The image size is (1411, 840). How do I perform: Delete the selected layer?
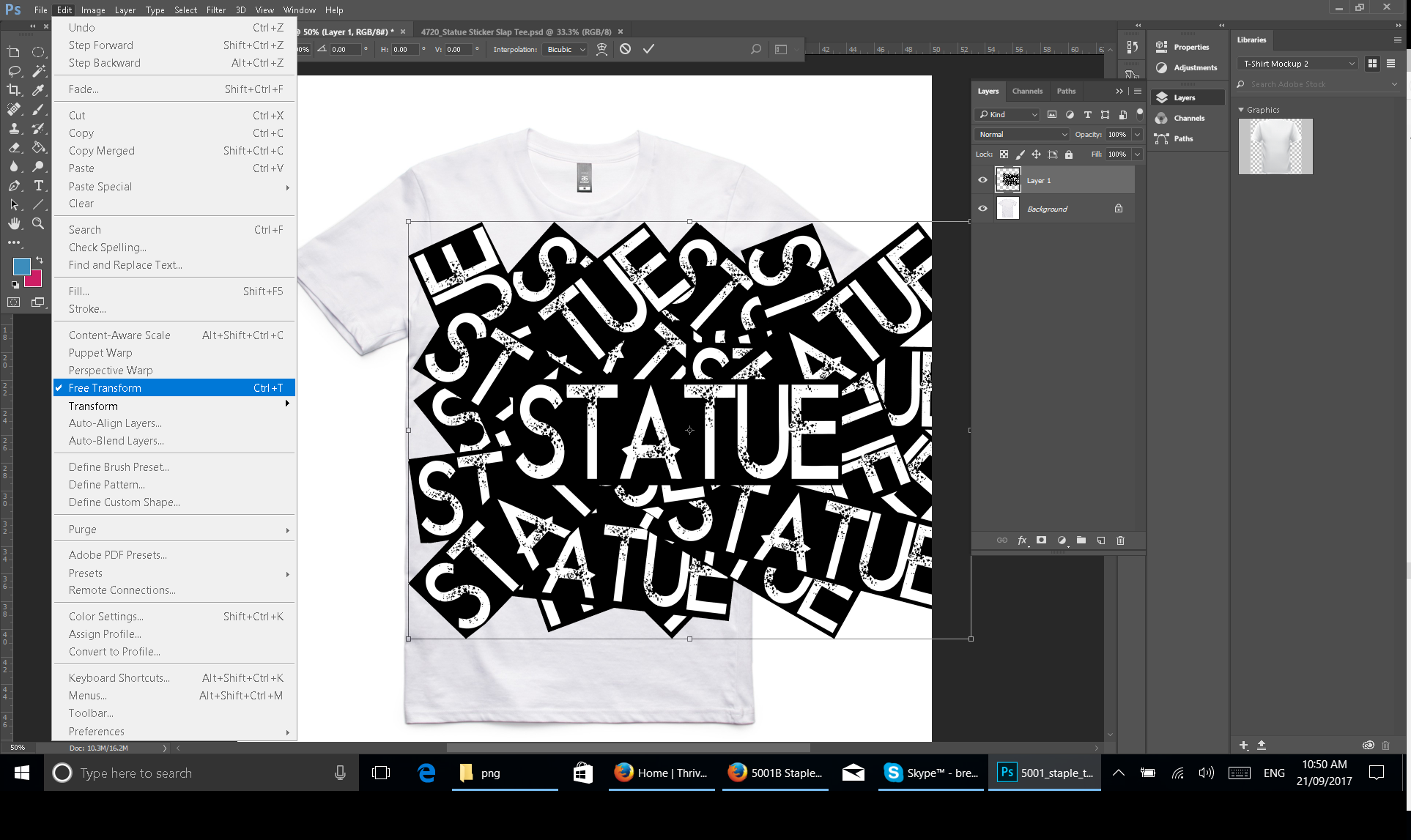(x=1120, y=540)
